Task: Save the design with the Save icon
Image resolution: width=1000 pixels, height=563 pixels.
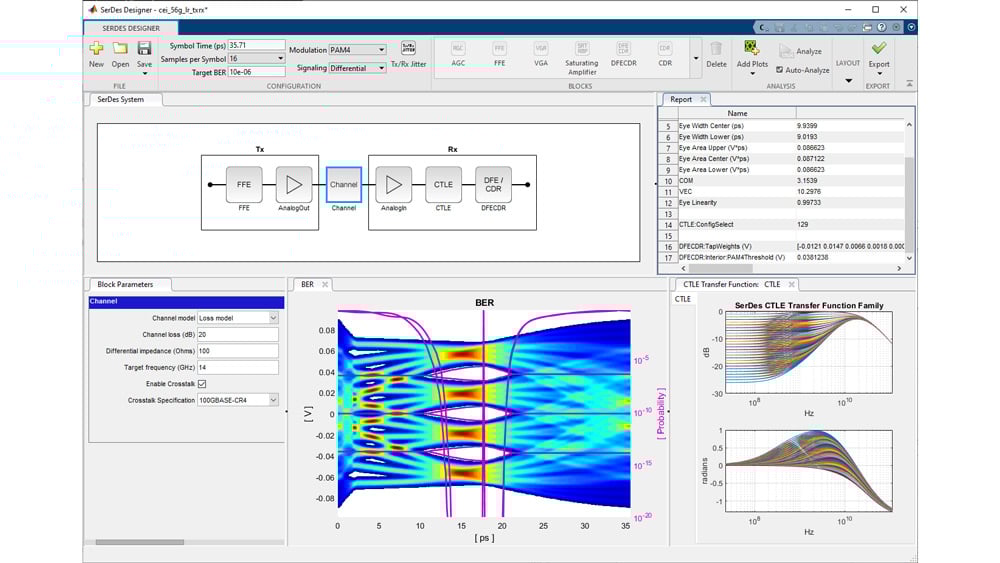Action: click(x=144, y=48)
